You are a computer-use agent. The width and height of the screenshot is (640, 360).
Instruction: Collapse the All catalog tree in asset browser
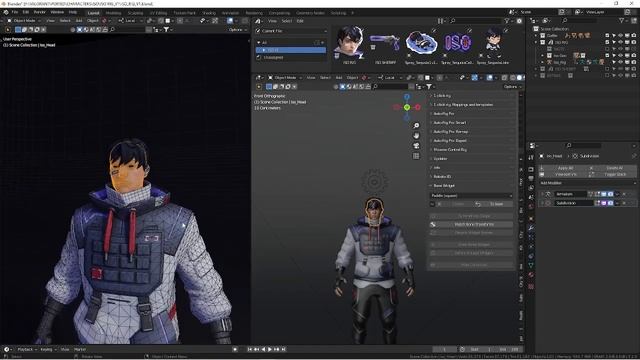coord(259,42)
